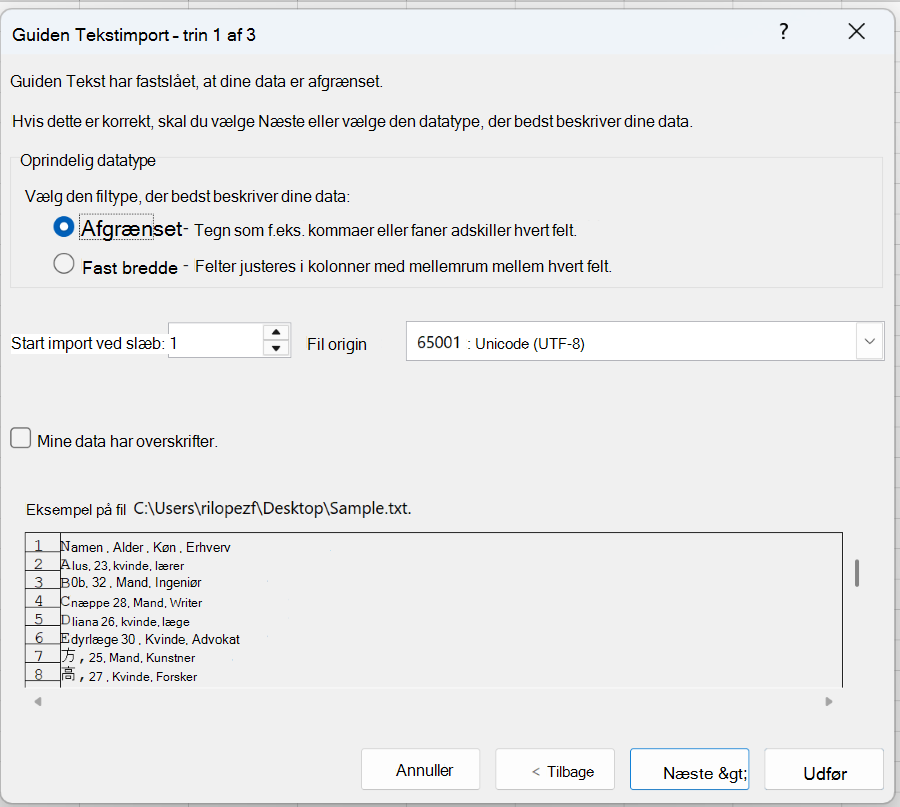Viewport: 900px width, 807px height.
Task: Enable Mine data har overskrifter checkbox
Action: point(21,438)
